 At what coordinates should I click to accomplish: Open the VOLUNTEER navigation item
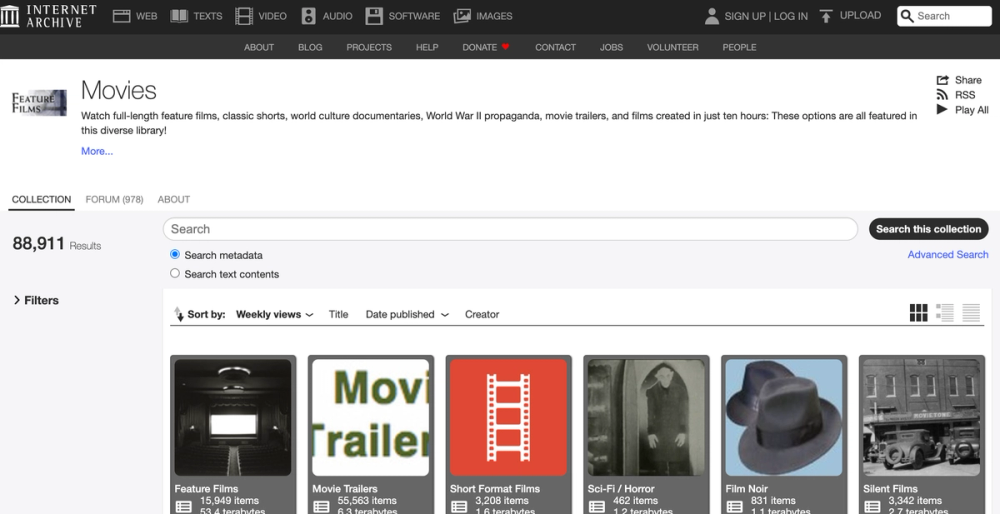672,47
